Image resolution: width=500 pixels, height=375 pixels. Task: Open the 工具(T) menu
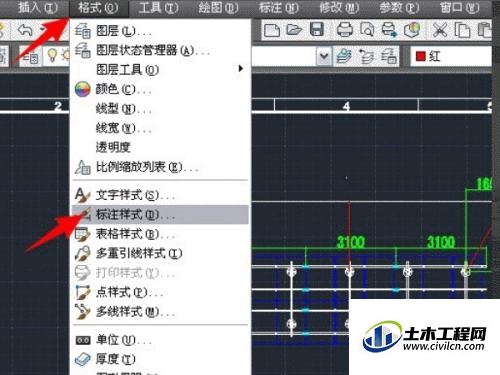click(158, 7)
